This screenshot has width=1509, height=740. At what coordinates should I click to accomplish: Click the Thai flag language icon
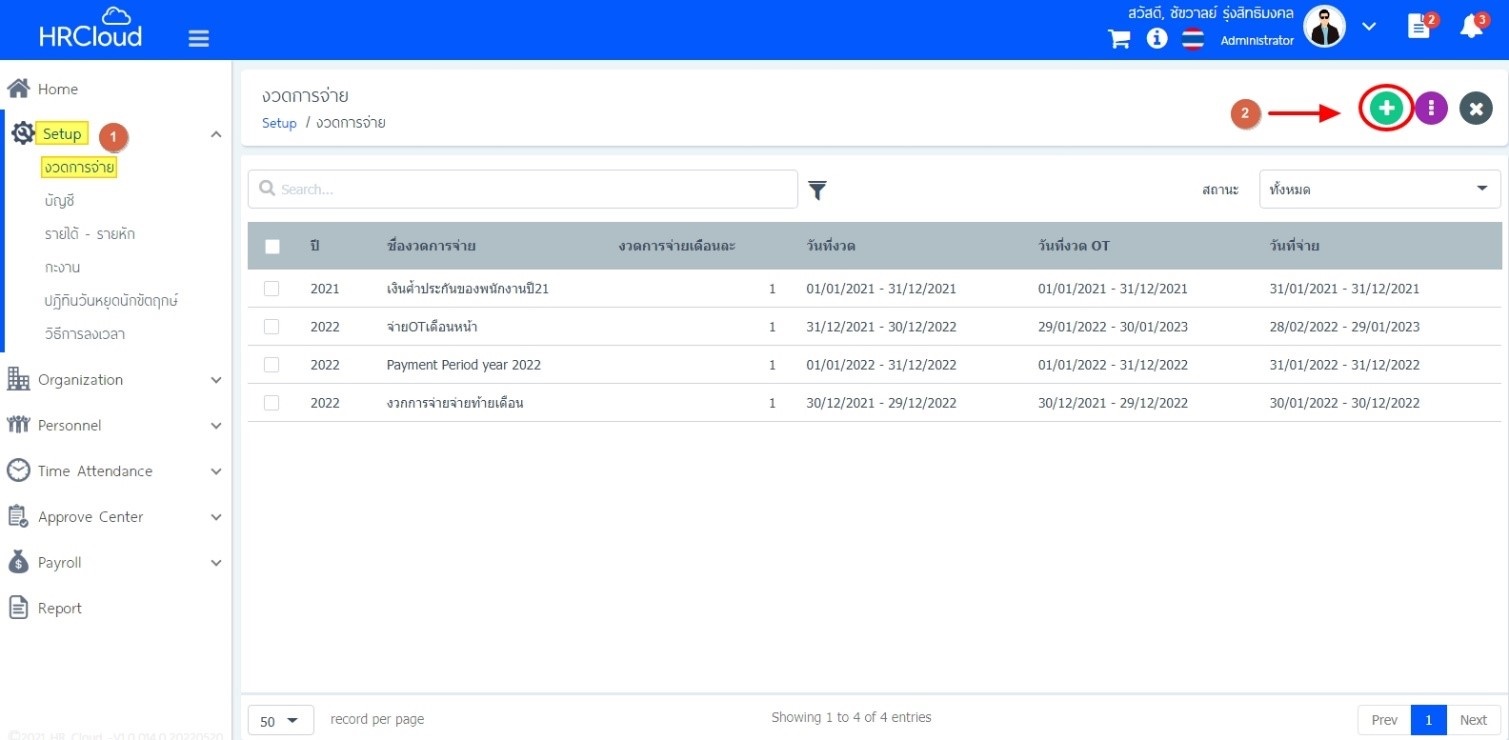(1192, 40)
